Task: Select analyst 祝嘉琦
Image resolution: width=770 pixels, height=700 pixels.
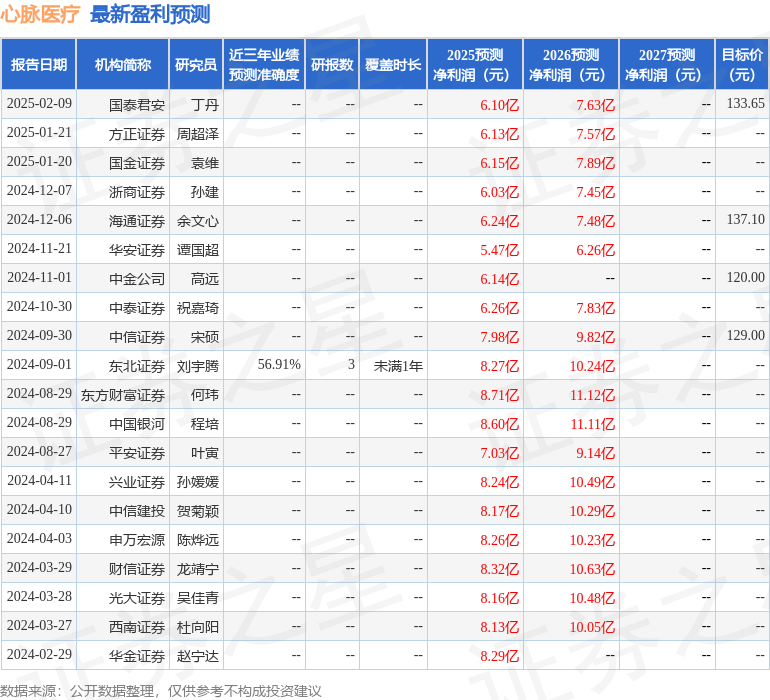Action: 198,308
